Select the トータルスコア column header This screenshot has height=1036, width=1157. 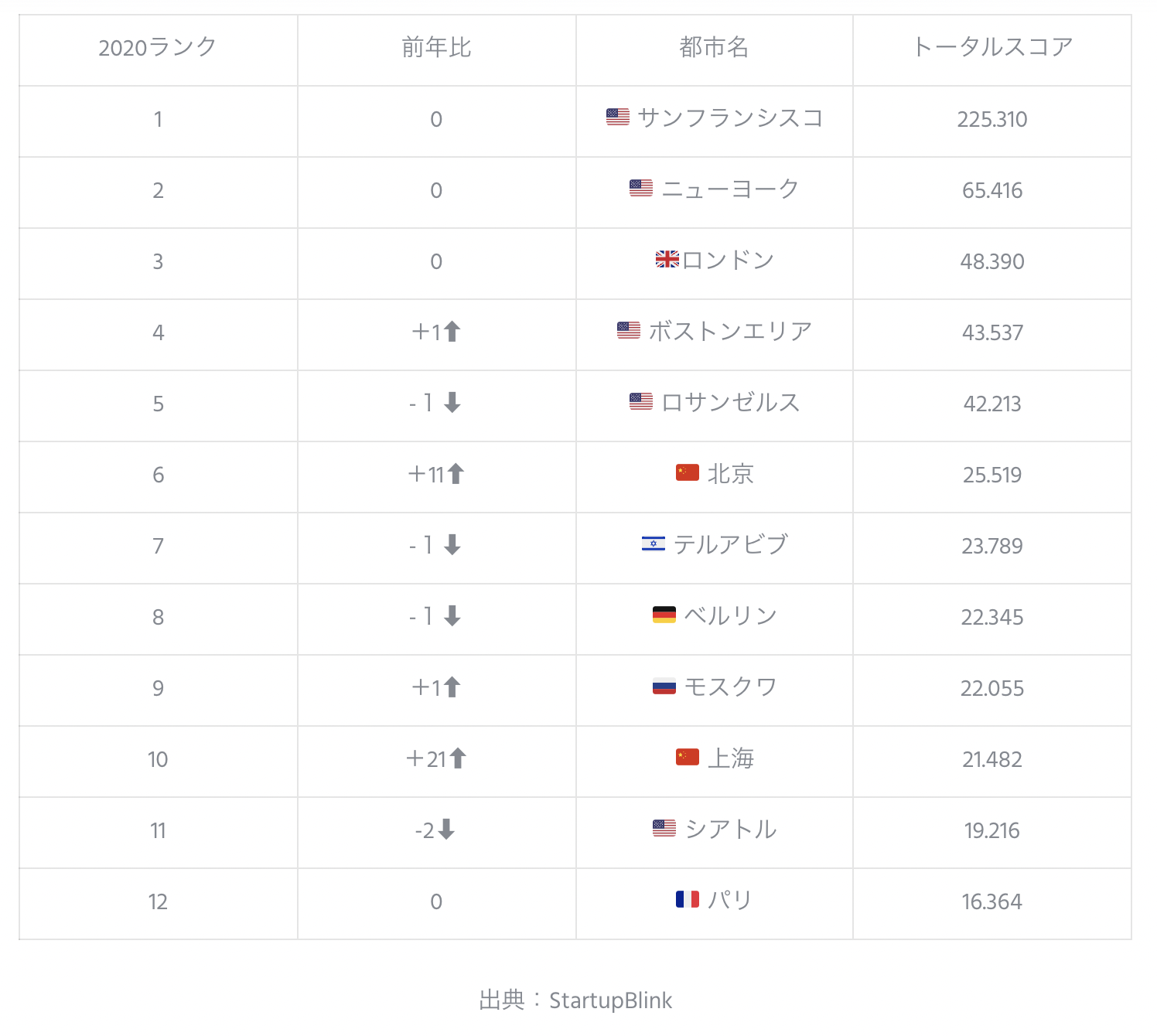click(992, 47)
